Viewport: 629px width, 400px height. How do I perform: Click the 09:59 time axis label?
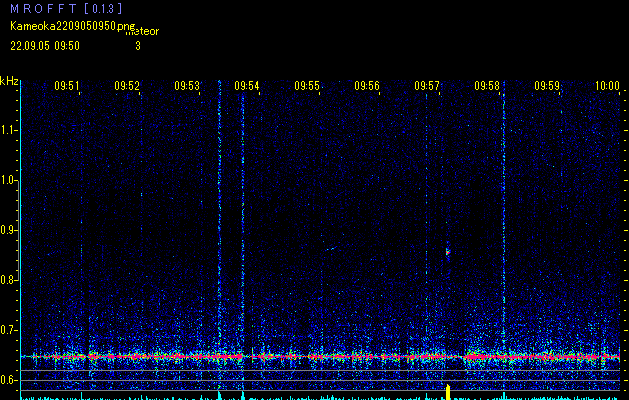[x=547, y=86]
